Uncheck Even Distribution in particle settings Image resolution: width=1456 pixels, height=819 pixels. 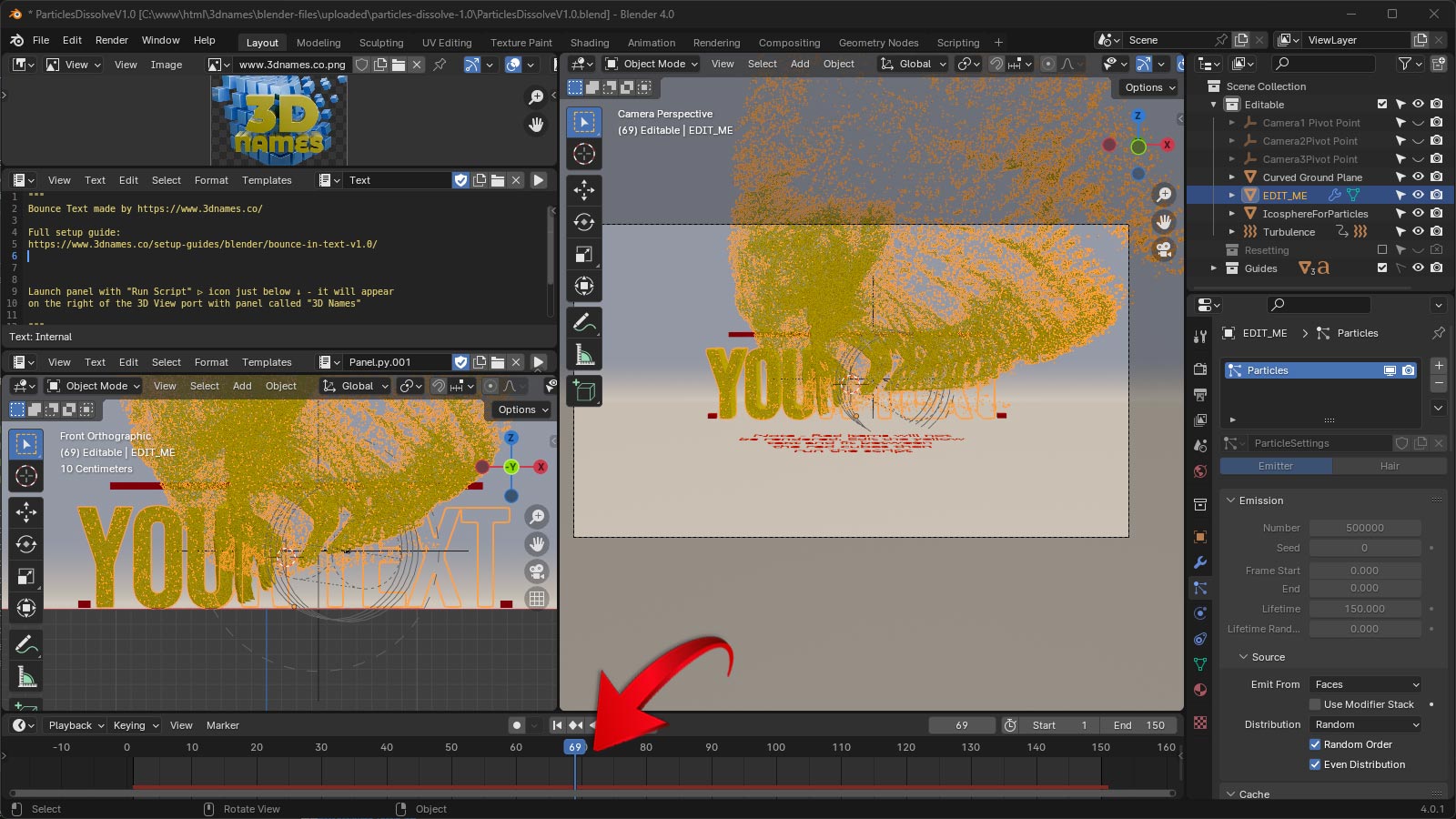pyautogui.click(x=1315, y=764)
